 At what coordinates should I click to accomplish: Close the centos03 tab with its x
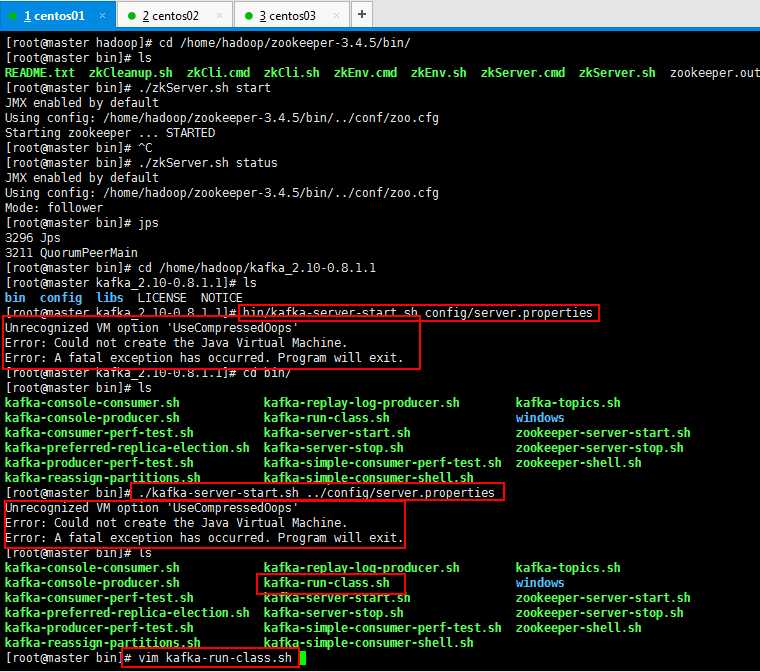(337, 16)
